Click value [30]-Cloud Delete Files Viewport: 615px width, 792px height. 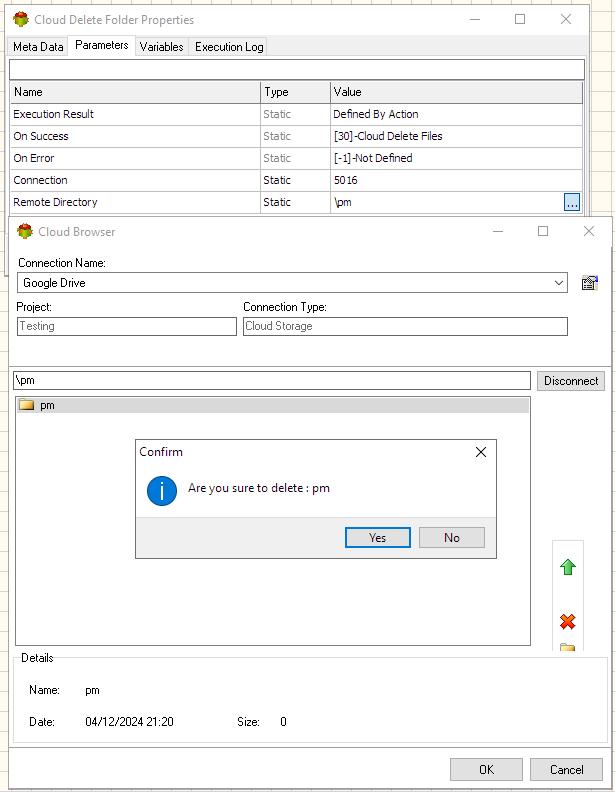click(x=388, y=136)
